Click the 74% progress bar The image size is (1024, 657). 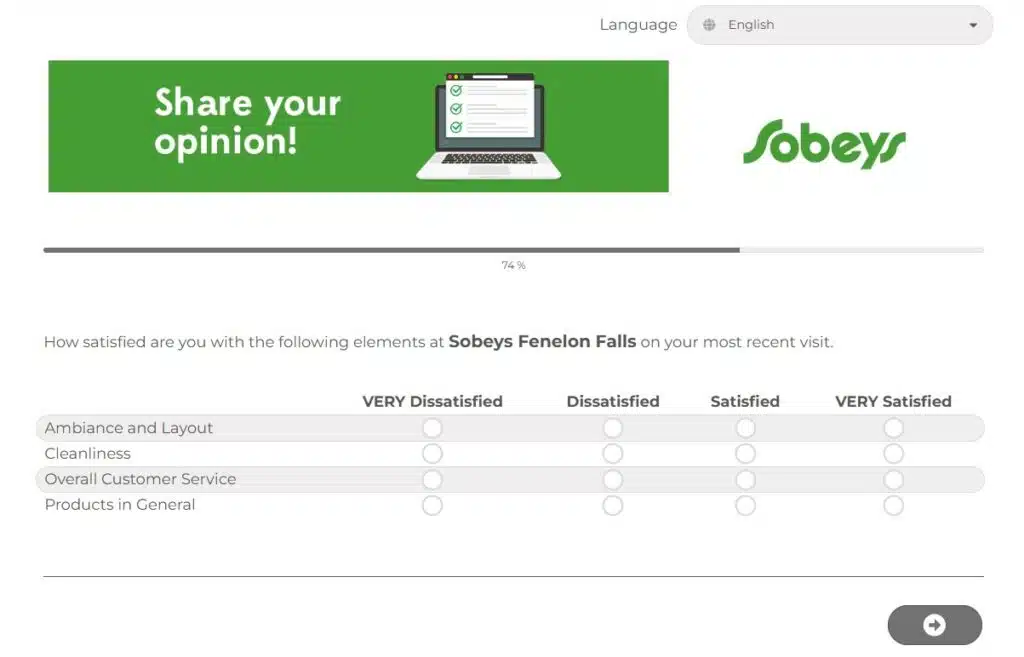(x=513, y=249)
